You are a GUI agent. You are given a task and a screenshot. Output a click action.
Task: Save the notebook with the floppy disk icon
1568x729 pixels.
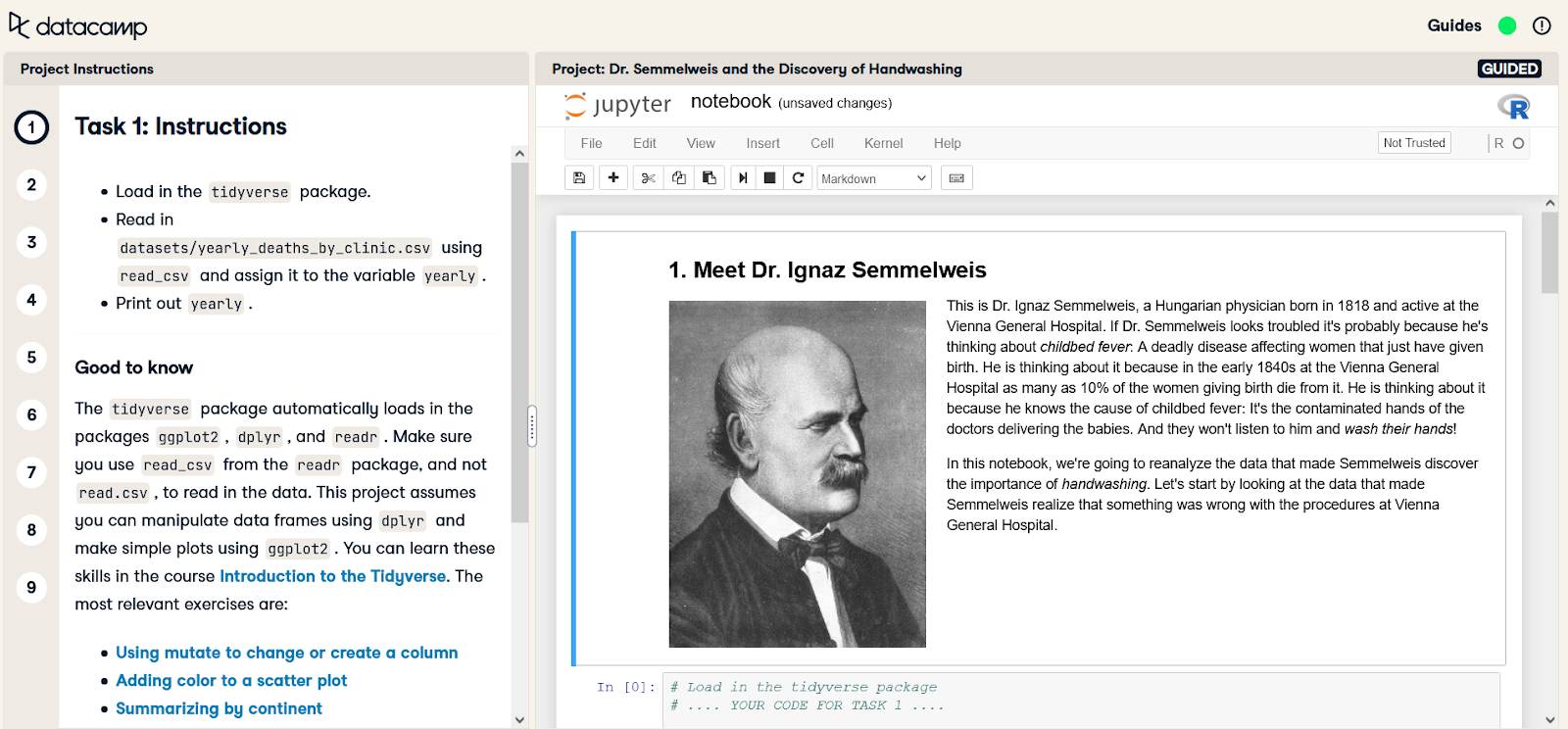[579, 178]
